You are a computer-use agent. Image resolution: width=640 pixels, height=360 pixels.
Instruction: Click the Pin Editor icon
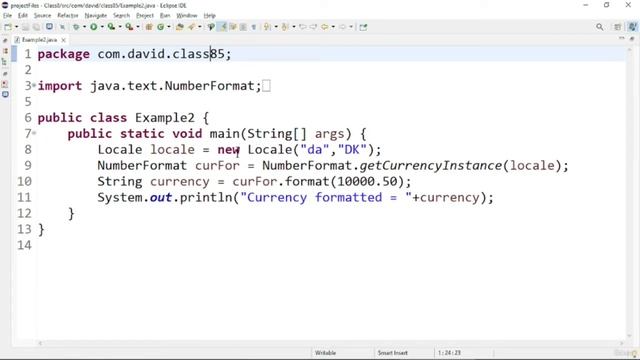coord(363,27)
